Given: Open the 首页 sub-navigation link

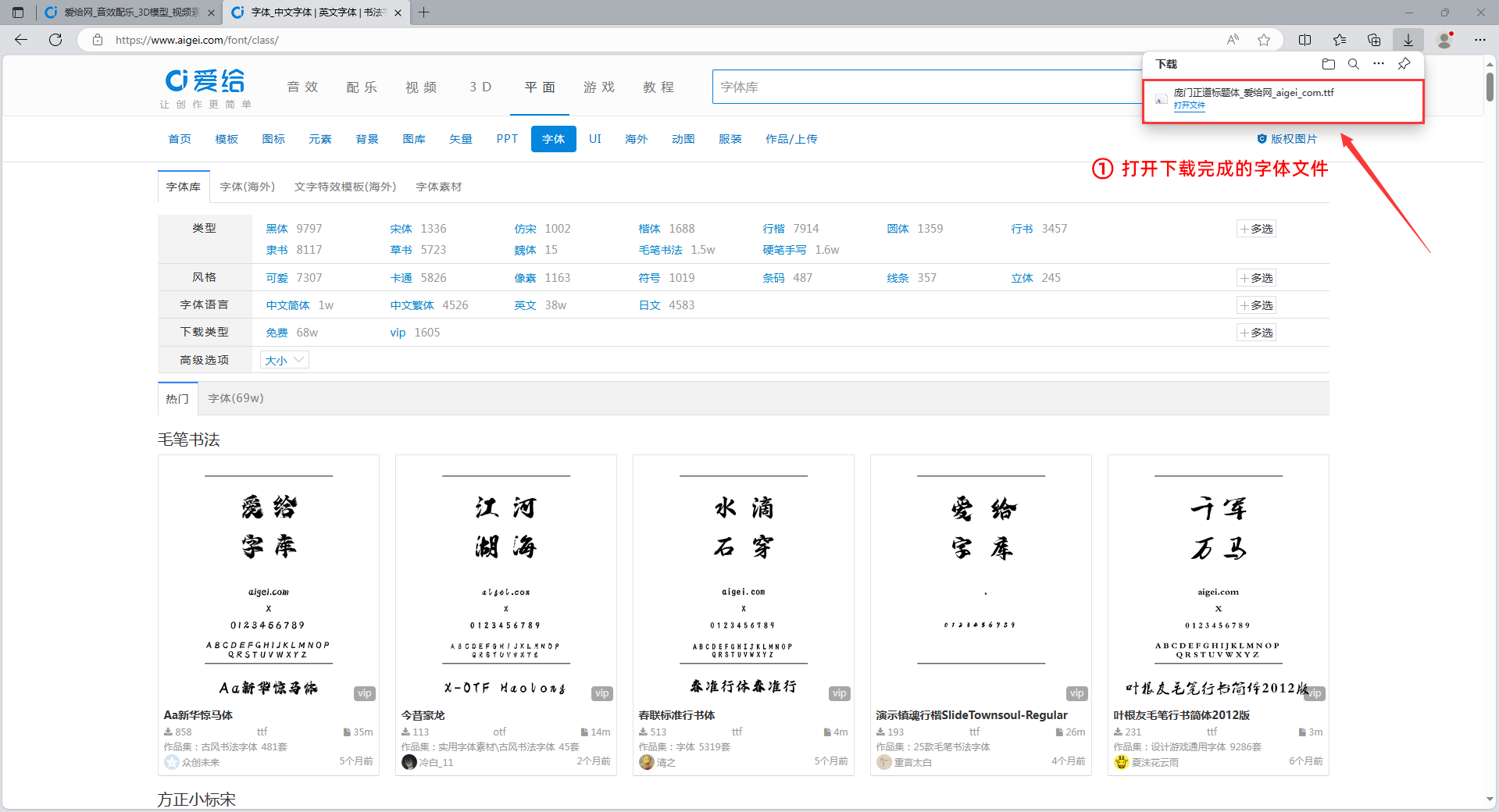Looking at the screenshot, I should point(180,139).
